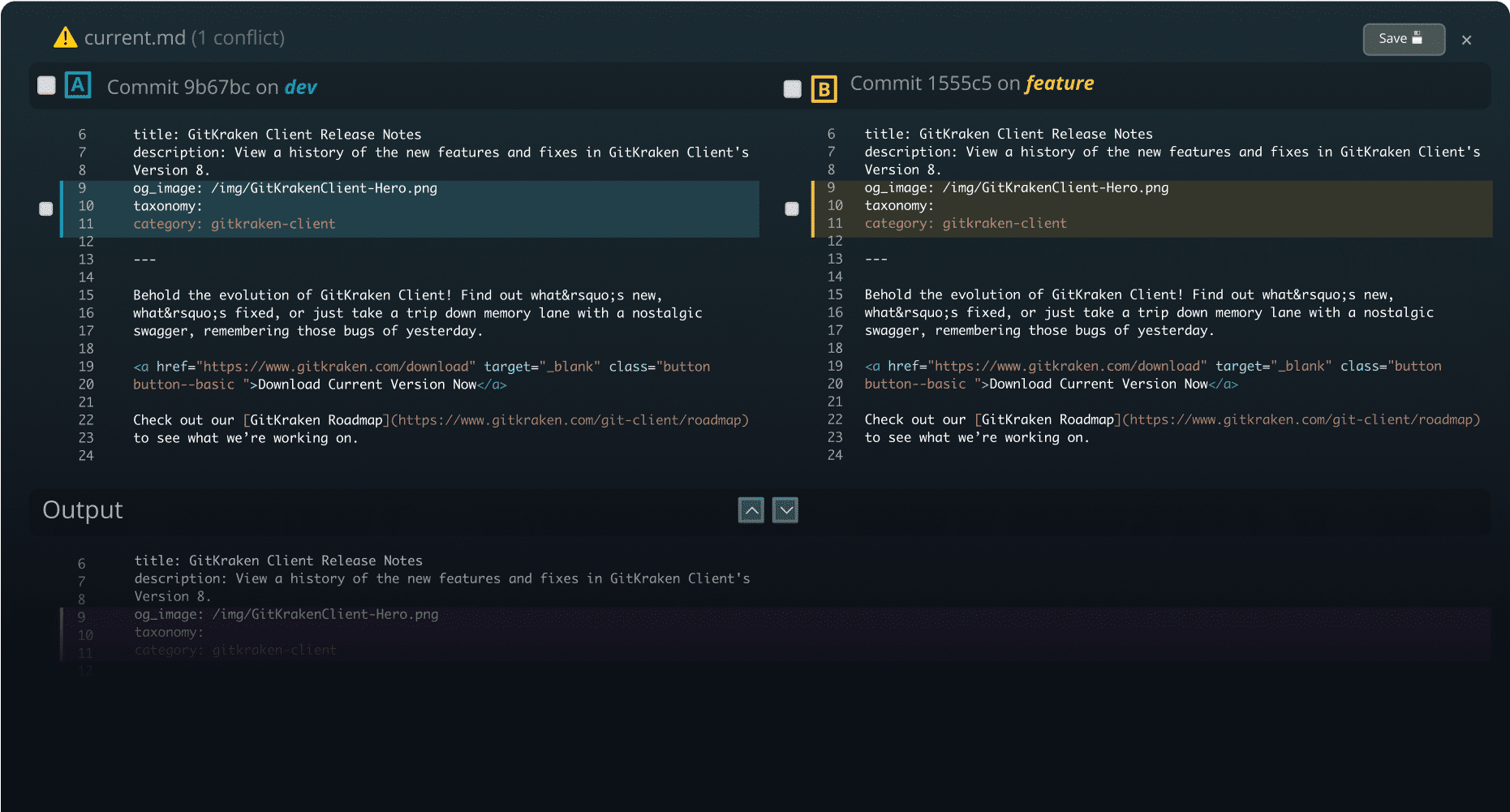Check all changes from commit A on dev
The image size is (1510, 812).
click(x=46, y=85)
